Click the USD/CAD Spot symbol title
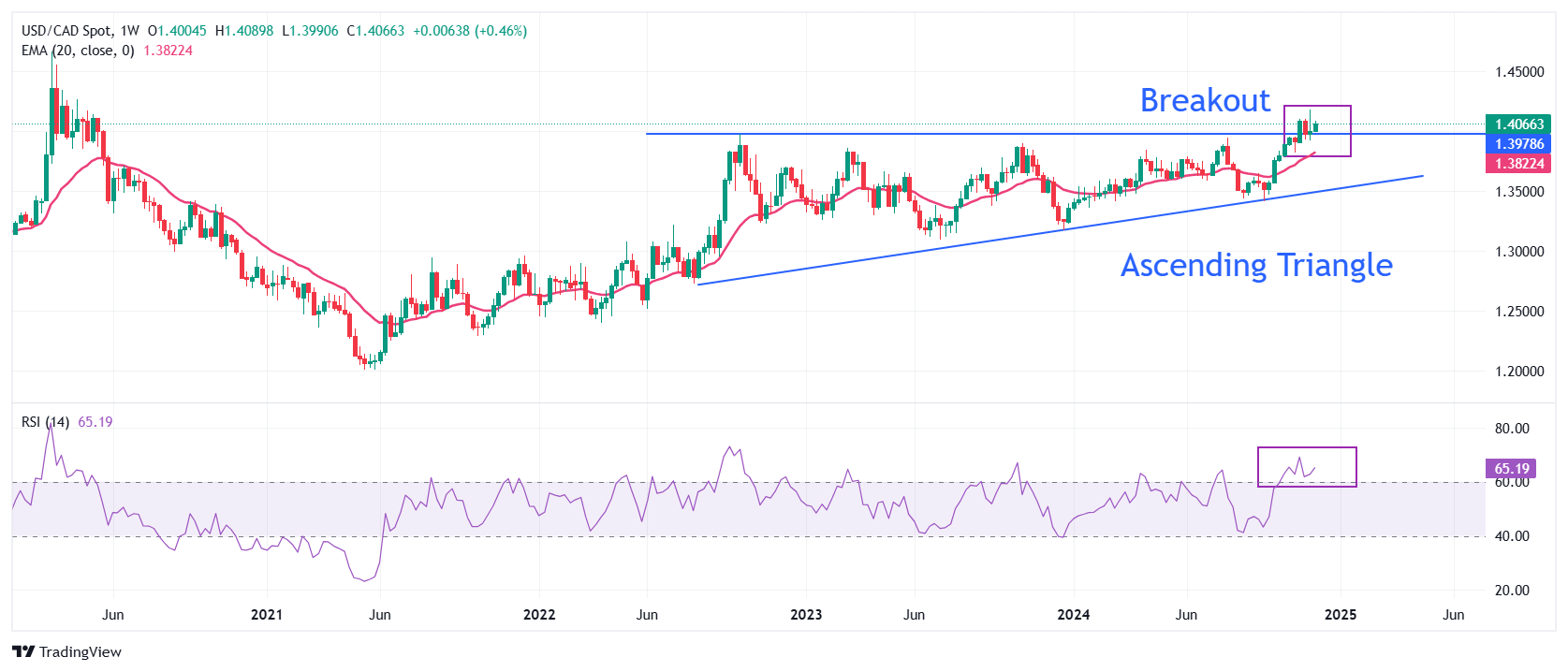Image resolution: width=1568 pixels, height=672 pixels. (66, 31)
